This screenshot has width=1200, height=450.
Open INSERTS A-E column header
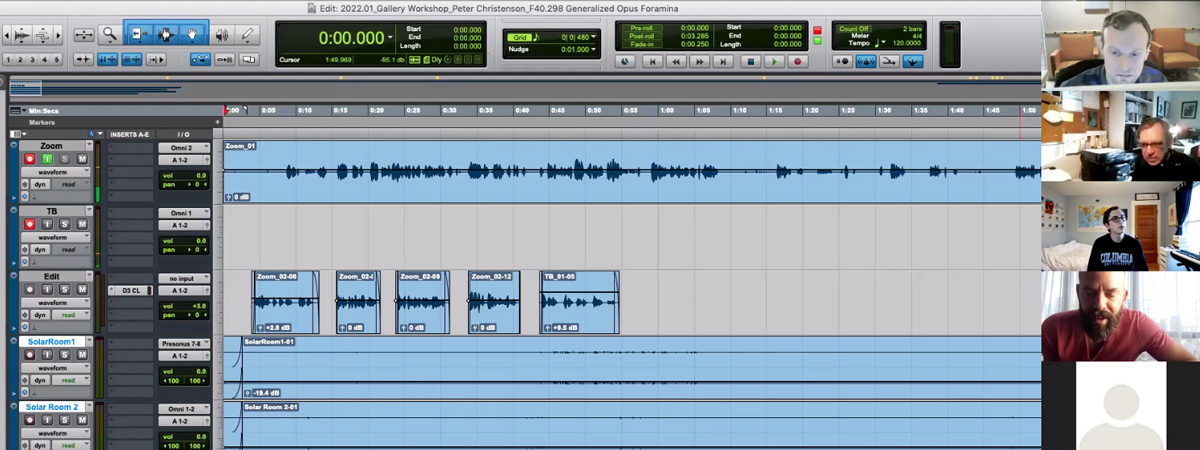pyautogui.click(x=130, y=134)
